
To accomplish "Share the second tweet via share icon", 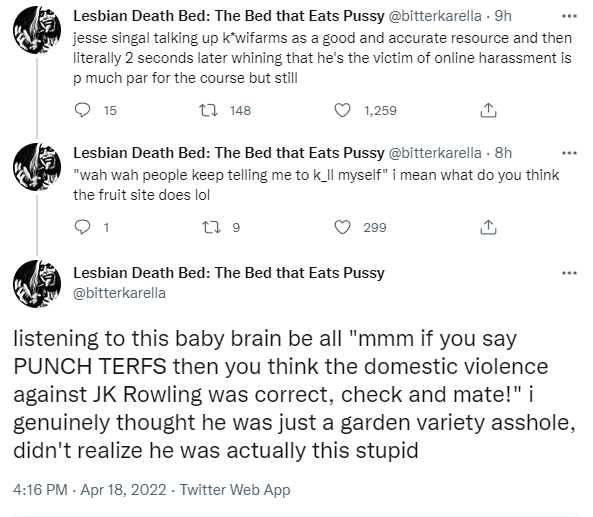I will [488, 227].
